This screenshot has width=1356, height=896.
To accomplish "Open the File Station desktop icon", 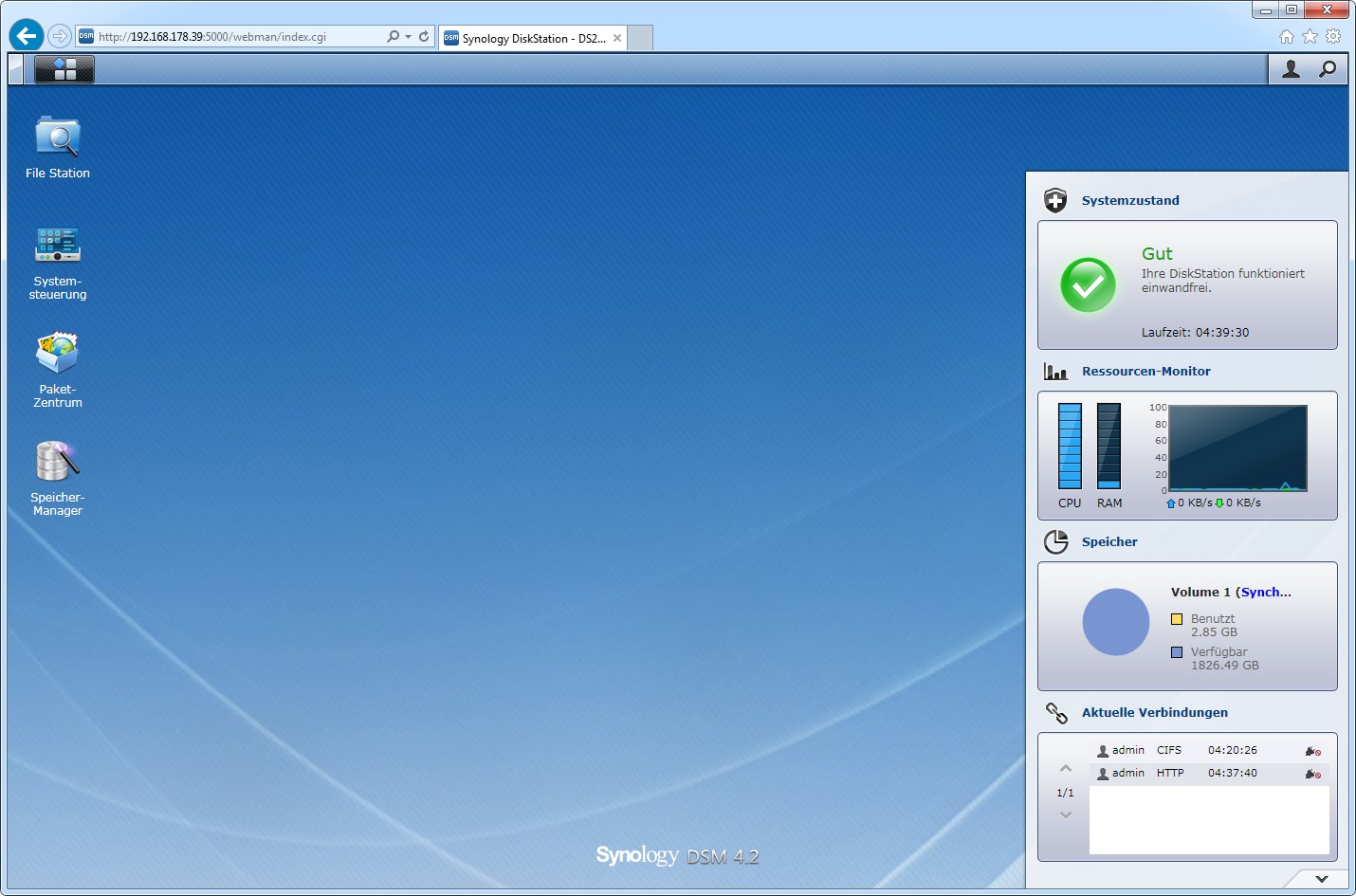I will point(58,137).
